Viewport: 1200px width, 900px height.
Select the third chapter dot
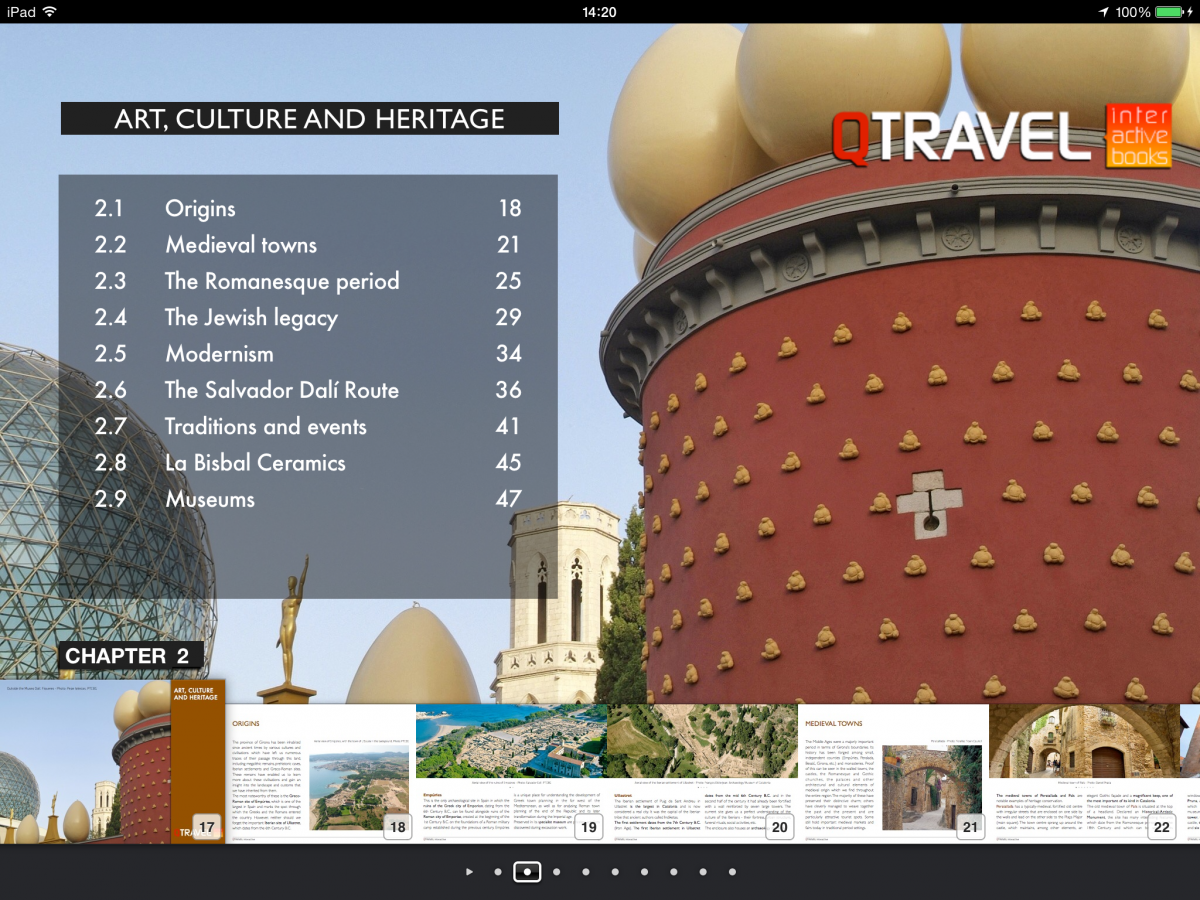[556, 872]
